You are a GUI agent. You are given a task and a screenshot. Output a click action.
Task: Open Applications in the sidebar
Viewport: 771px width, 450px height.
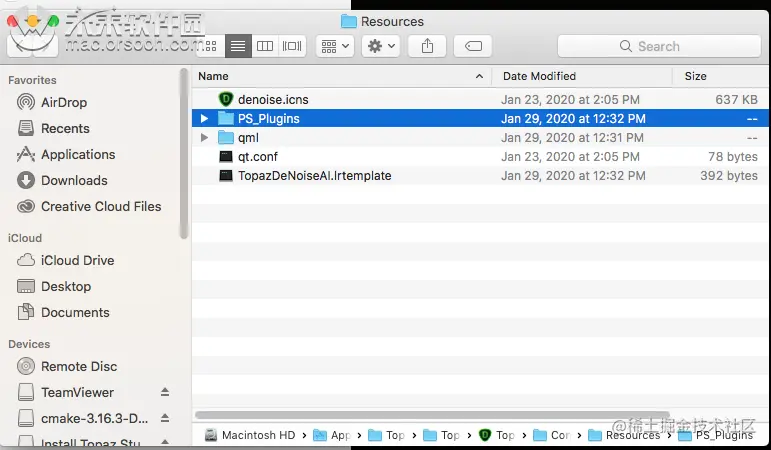coord(78,154)
